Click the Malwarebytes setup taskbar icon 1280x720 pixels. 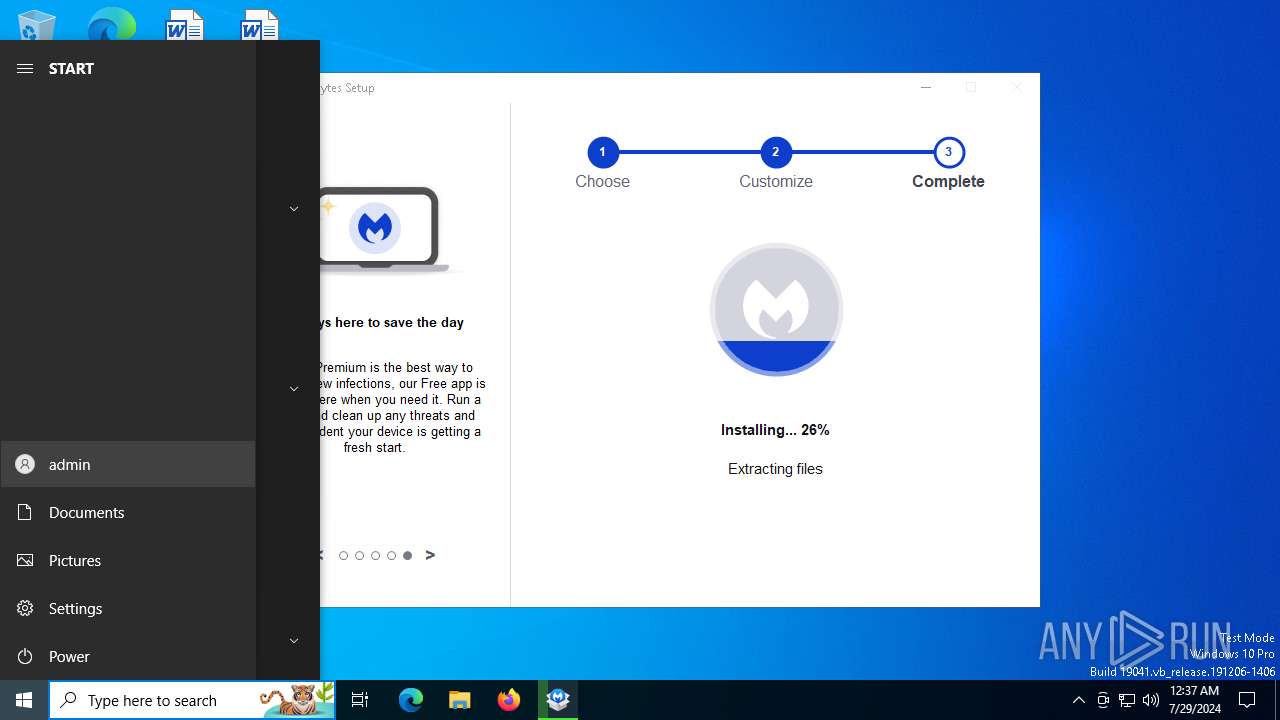coord(558,700)
